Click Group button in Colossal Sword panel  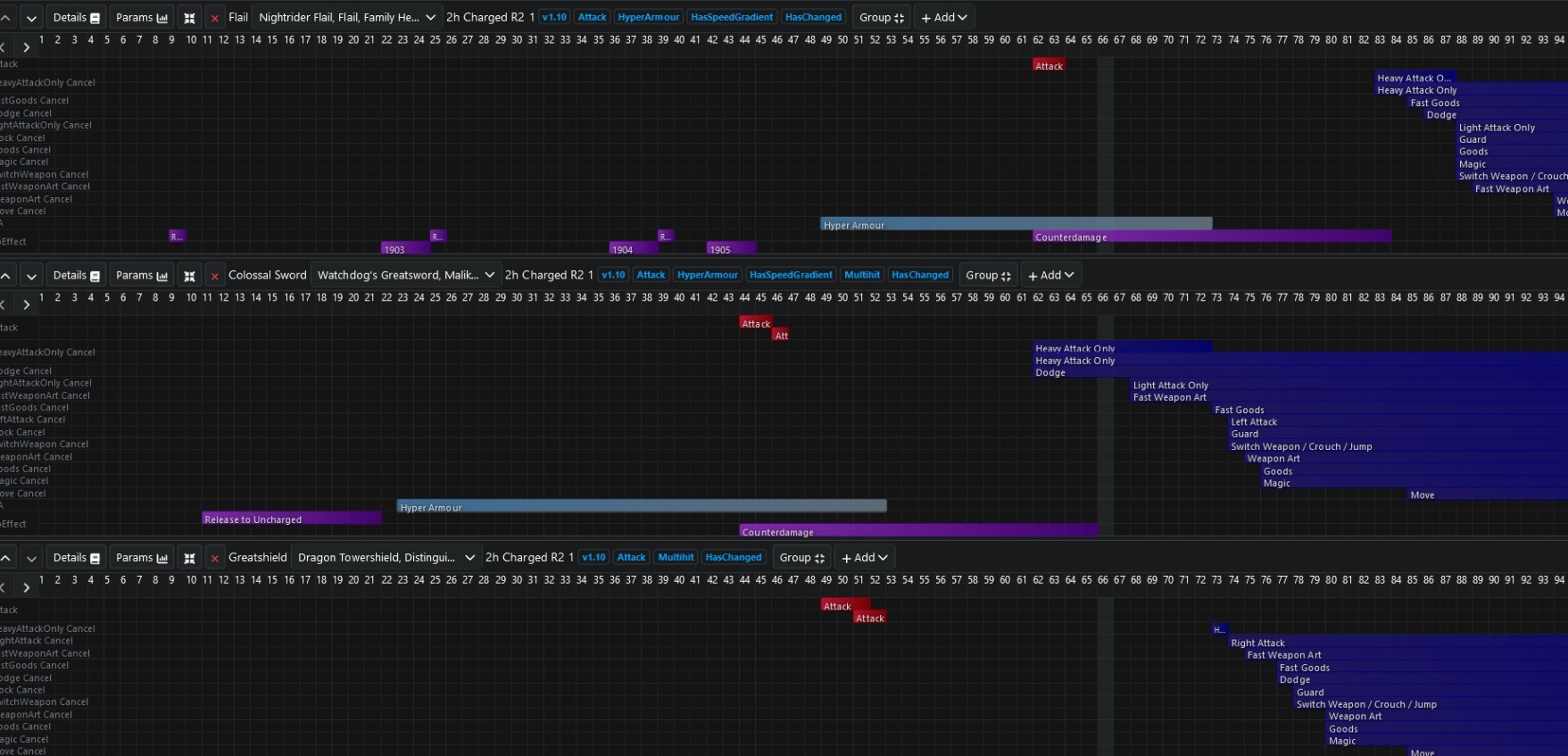point(988,276)
